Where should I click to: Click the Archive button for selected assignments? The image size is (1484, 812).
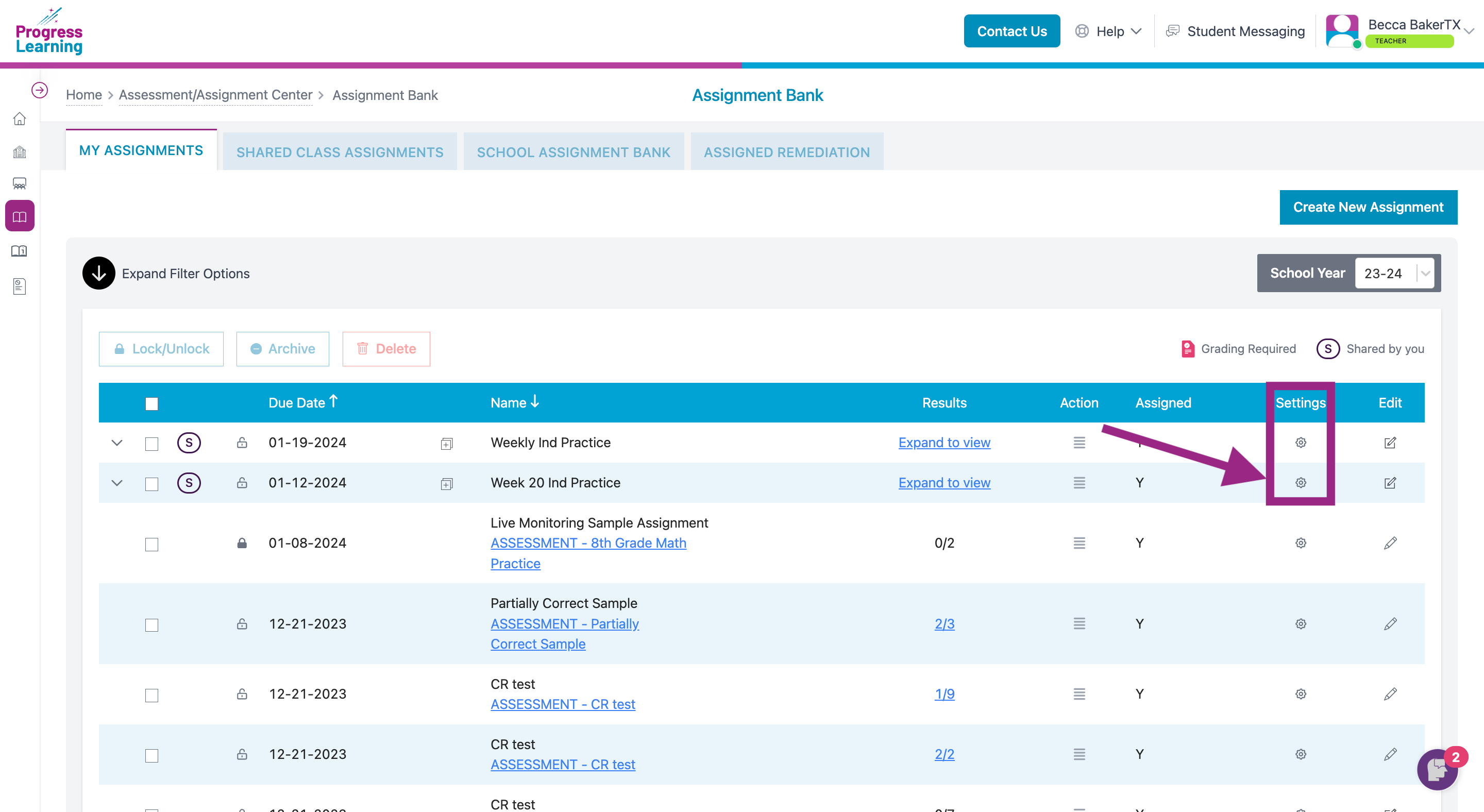point(284,348)
